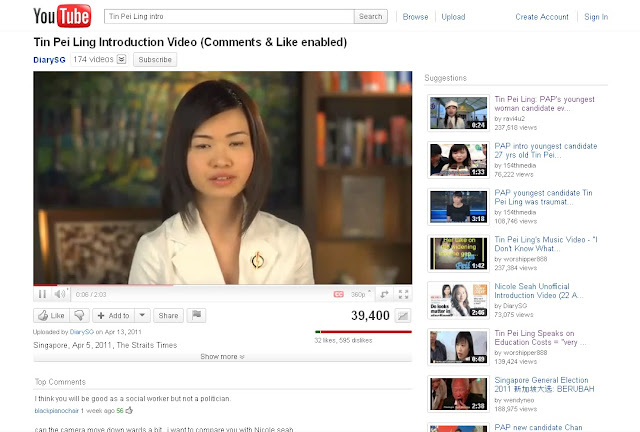Open the YouTube home logo
This screenshot has height=432, width=640.
tap(62, 16)
